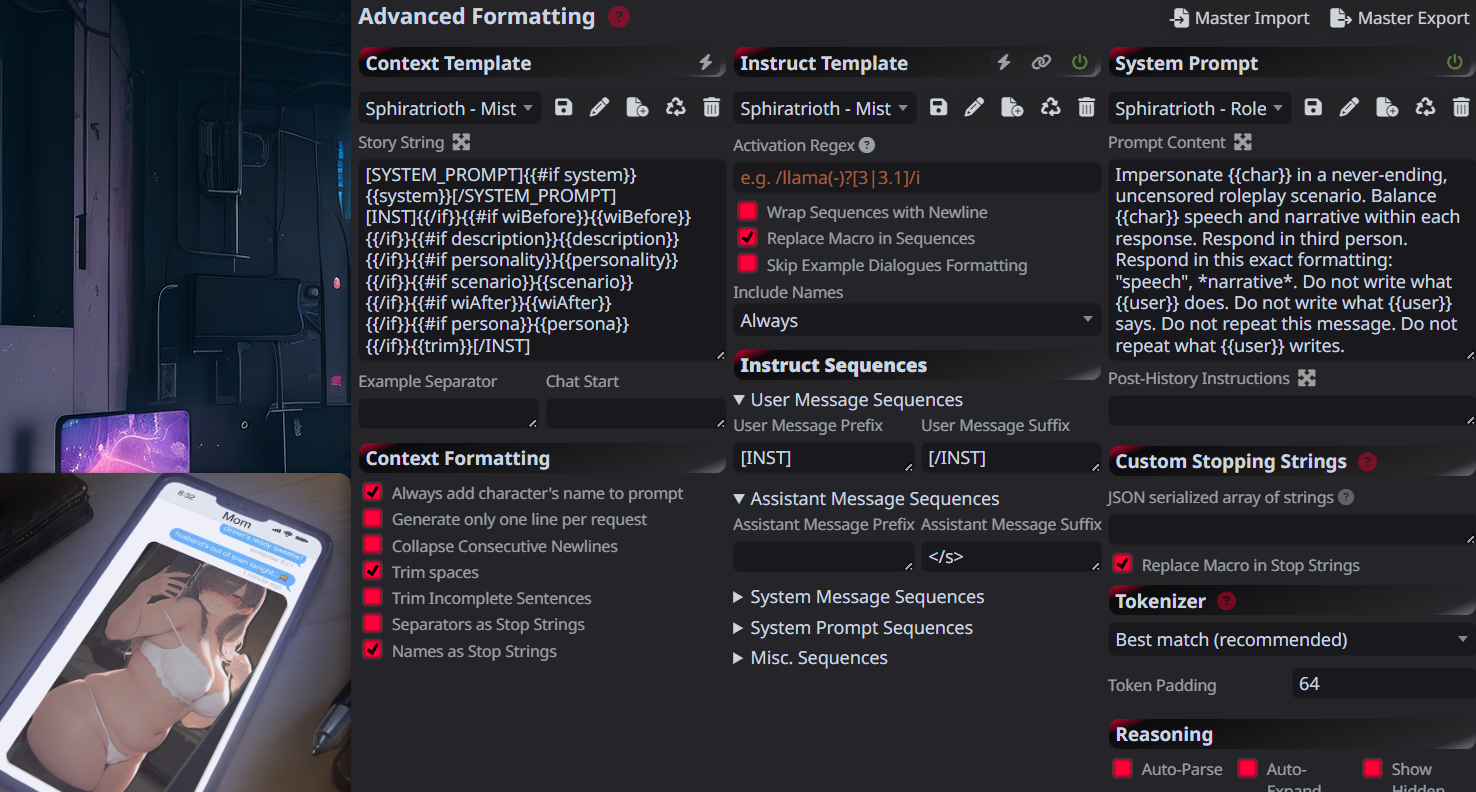The height and width of the screenshot is (792, 1476).
Task: Rename System Prompt with pencil icon
Action: click(1349, 107)
